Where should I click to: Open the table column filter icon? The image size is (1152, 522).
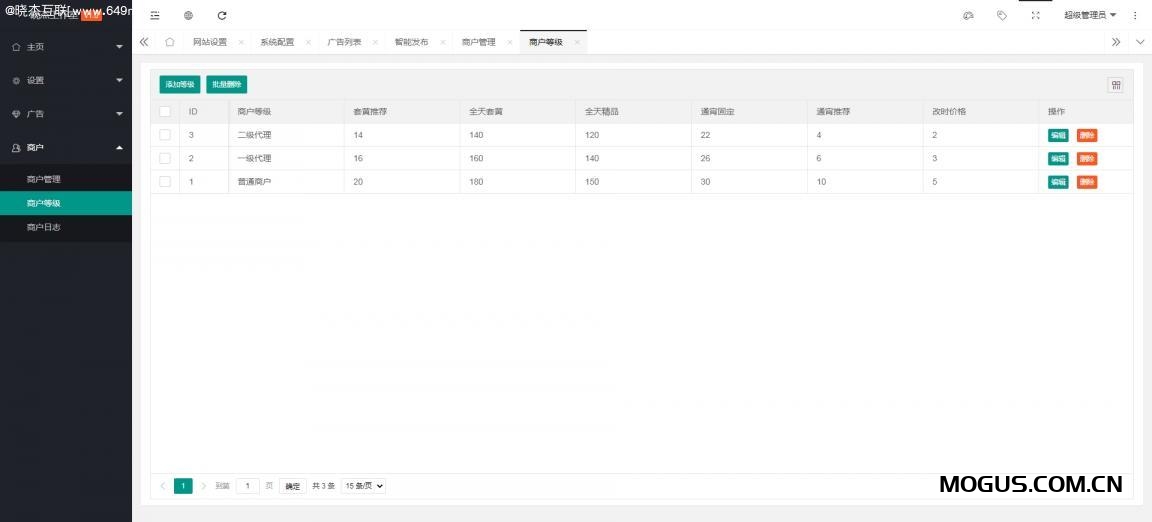(1115, 85)
